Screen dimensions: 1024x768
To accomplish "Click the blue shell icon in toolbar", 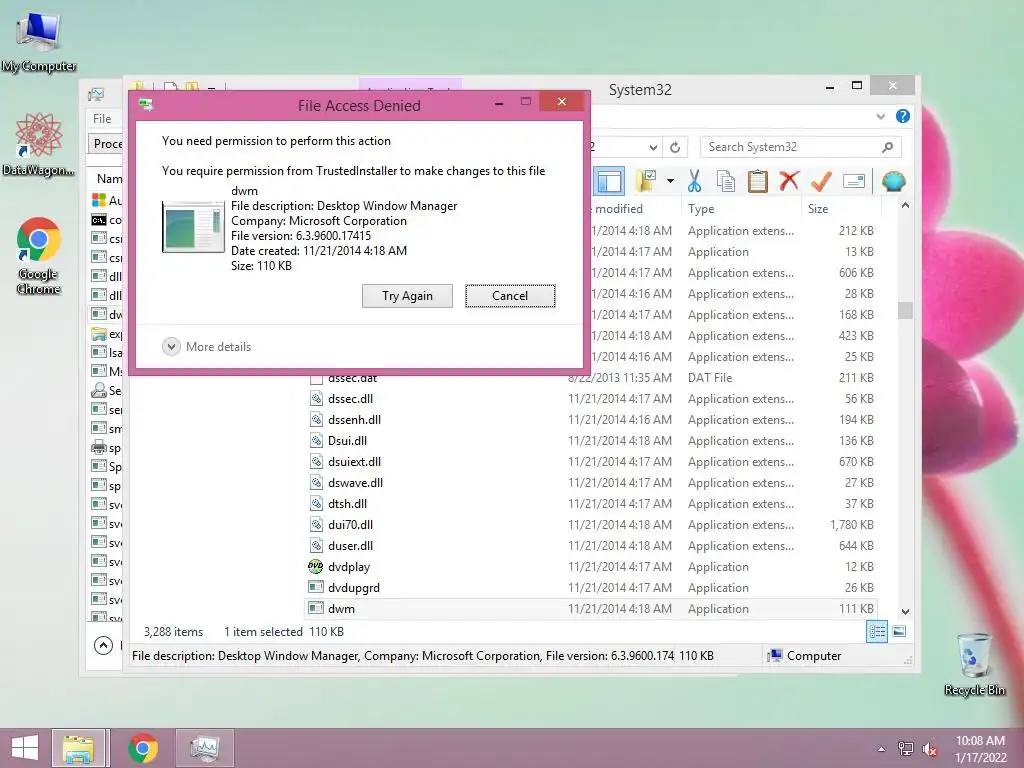I will click(x=893, y=181).
